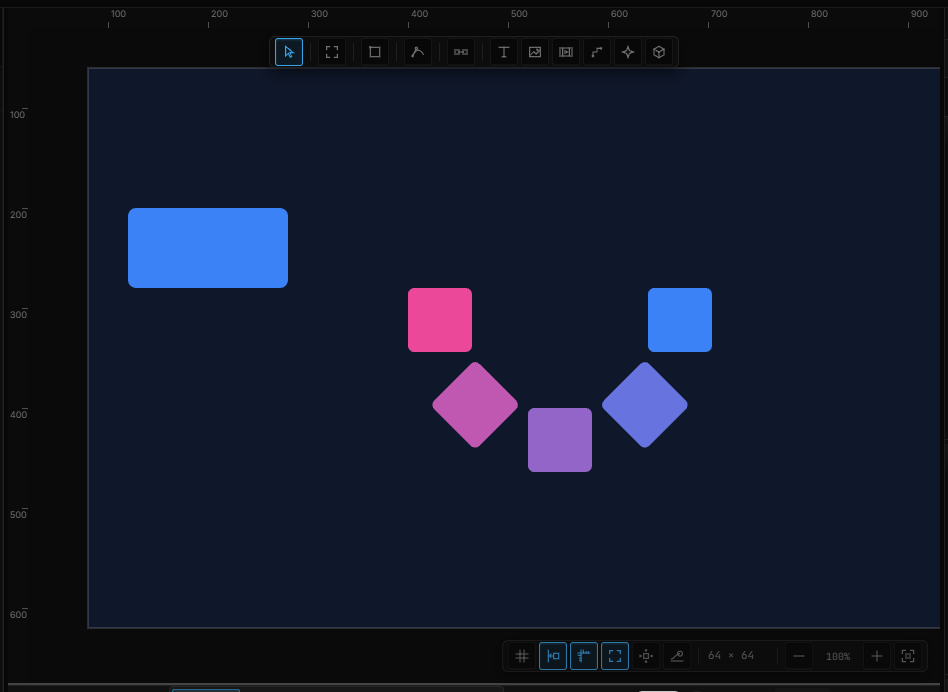Insert an image with the picture tool

click(x=535, y=52)
